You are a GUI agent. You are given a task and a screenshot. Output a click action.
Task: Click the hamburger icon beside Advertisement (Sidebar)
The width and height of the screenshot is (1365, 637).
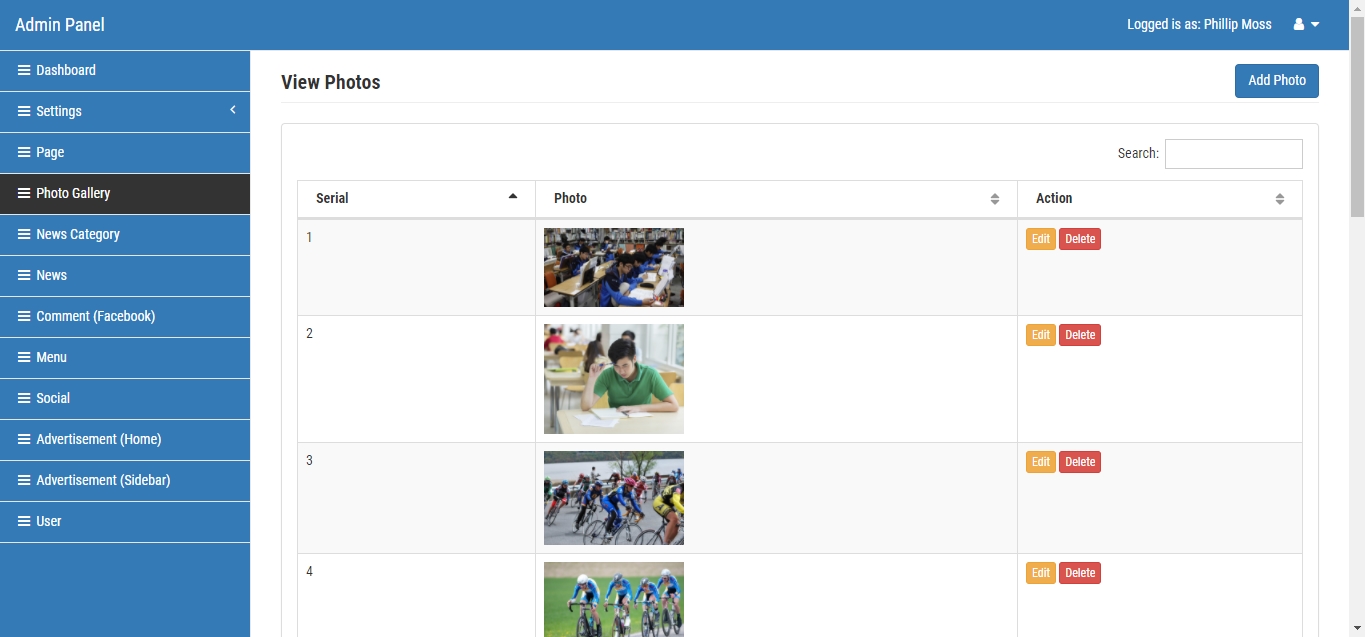tap(24, 480)
